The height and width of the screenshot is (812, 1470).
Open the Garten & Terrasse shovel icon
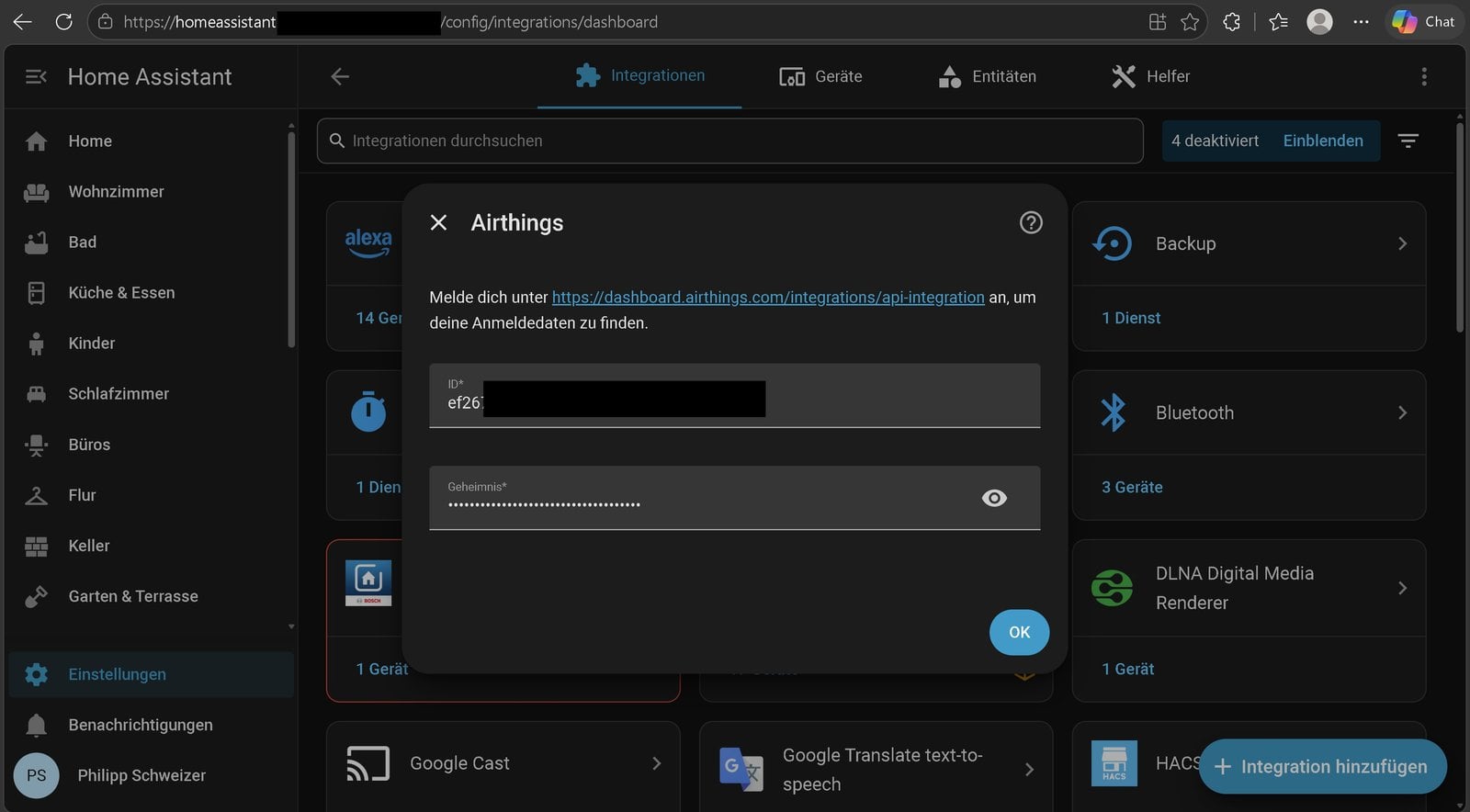pyautogui.click(x=36, y=596)
